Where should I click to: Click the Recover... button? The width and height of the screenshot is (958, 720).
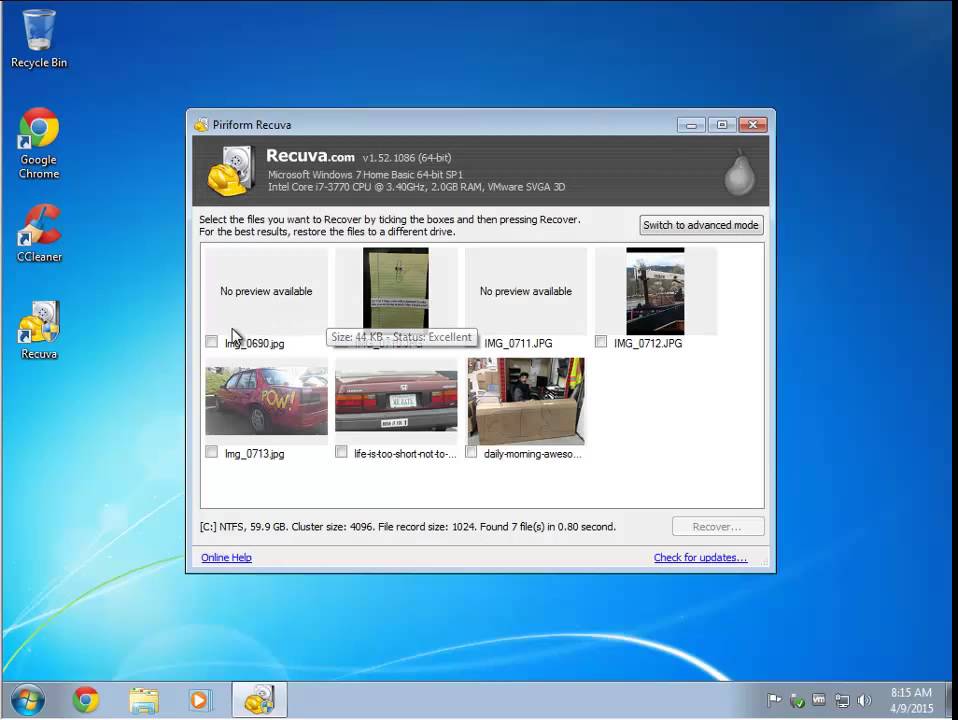(x=718, y=526)
